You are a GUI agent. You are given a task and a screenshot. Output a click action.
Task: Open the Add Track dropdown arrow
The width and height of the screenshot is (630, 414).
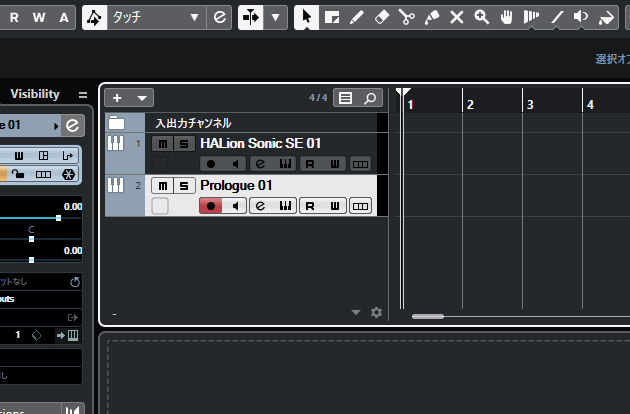coord(142,98)
